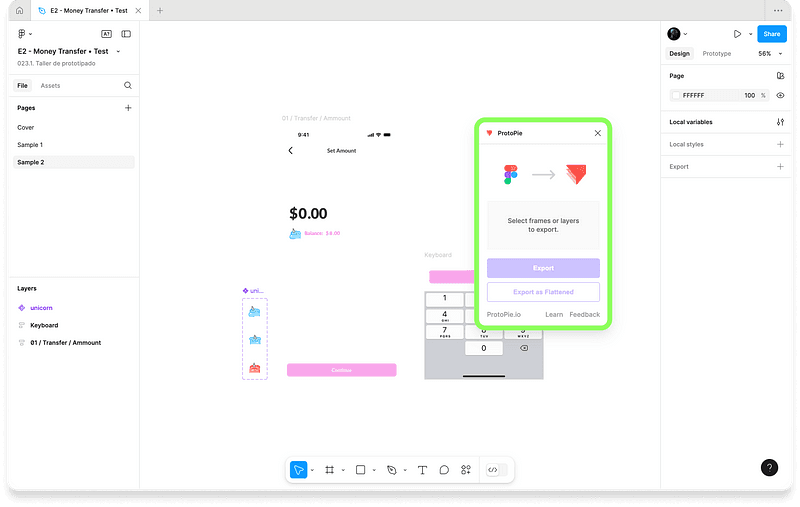Screen dimensions: 800x507
Task: Toggle the sidebar panel layout icon
Action: [x=126, y=34]
